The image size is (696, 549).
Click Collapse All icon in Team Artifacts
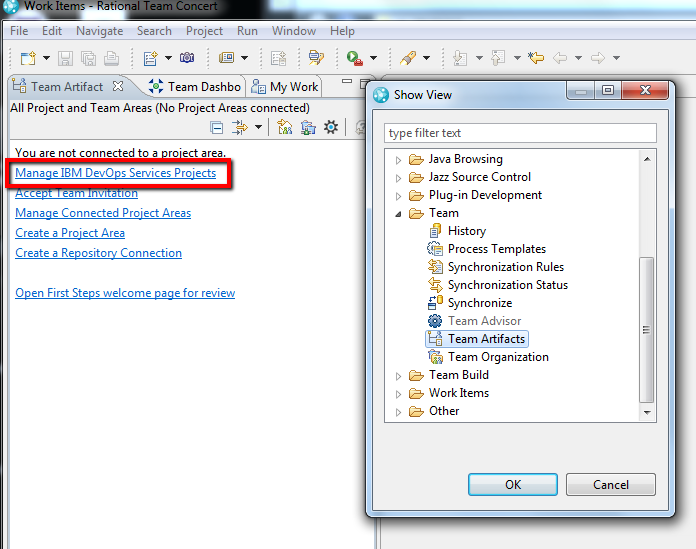(x=217, y=128)
